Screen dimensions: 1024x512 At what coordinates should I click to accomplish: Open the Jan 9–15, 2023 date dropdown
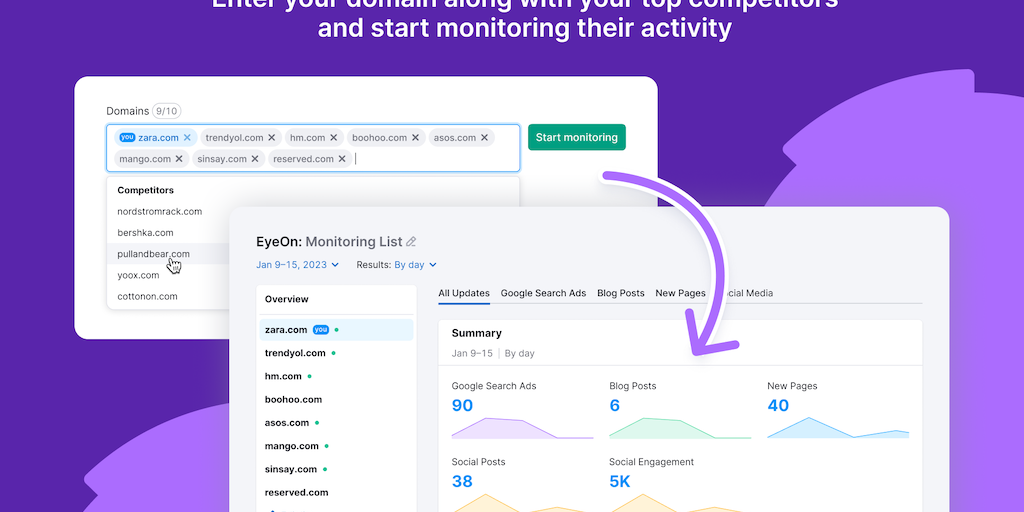(297, 264)
